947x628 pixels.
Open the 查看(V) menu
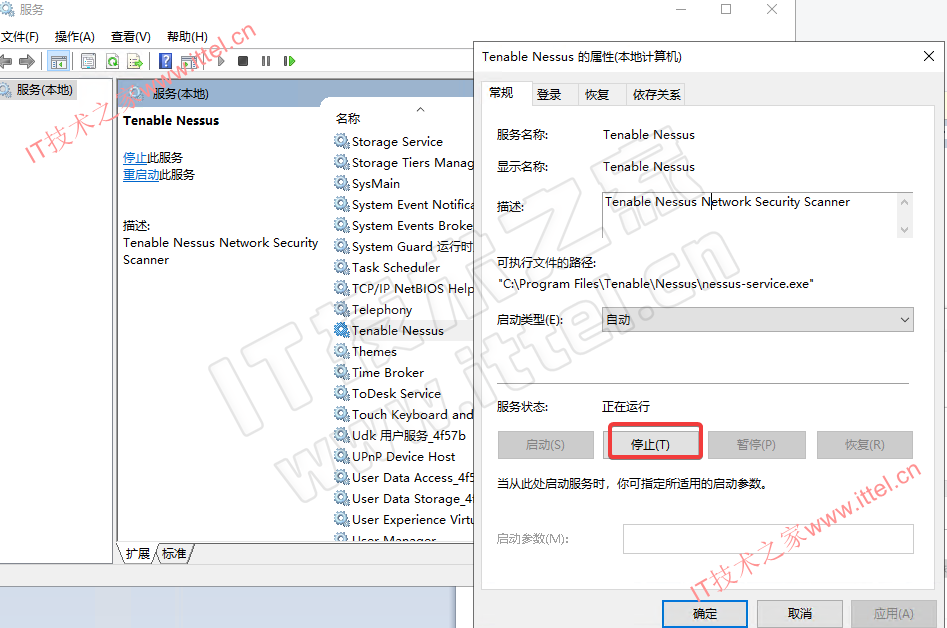click(130, 37)
